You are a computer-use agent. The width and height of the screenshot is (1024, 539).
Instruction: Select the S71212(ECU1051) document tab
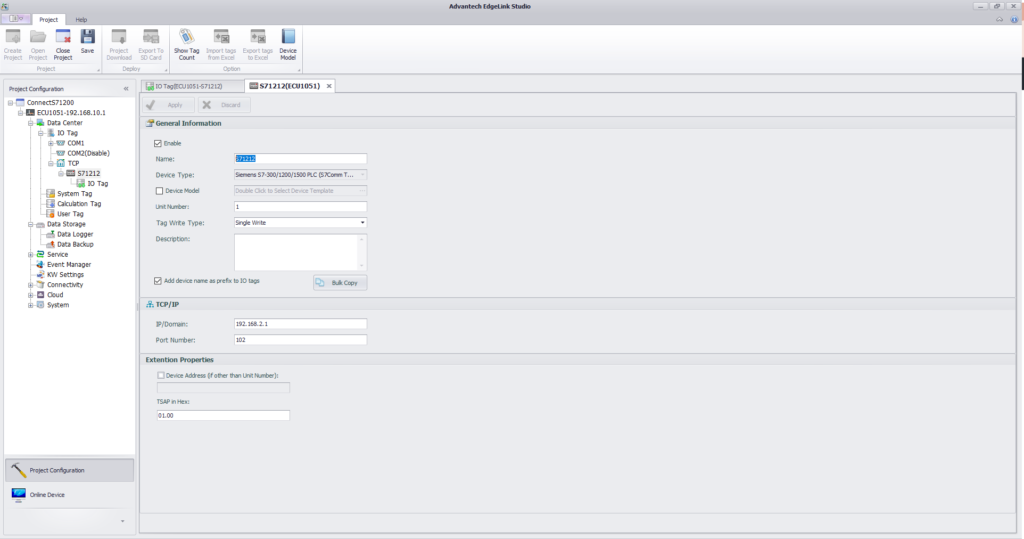[289, 86]
